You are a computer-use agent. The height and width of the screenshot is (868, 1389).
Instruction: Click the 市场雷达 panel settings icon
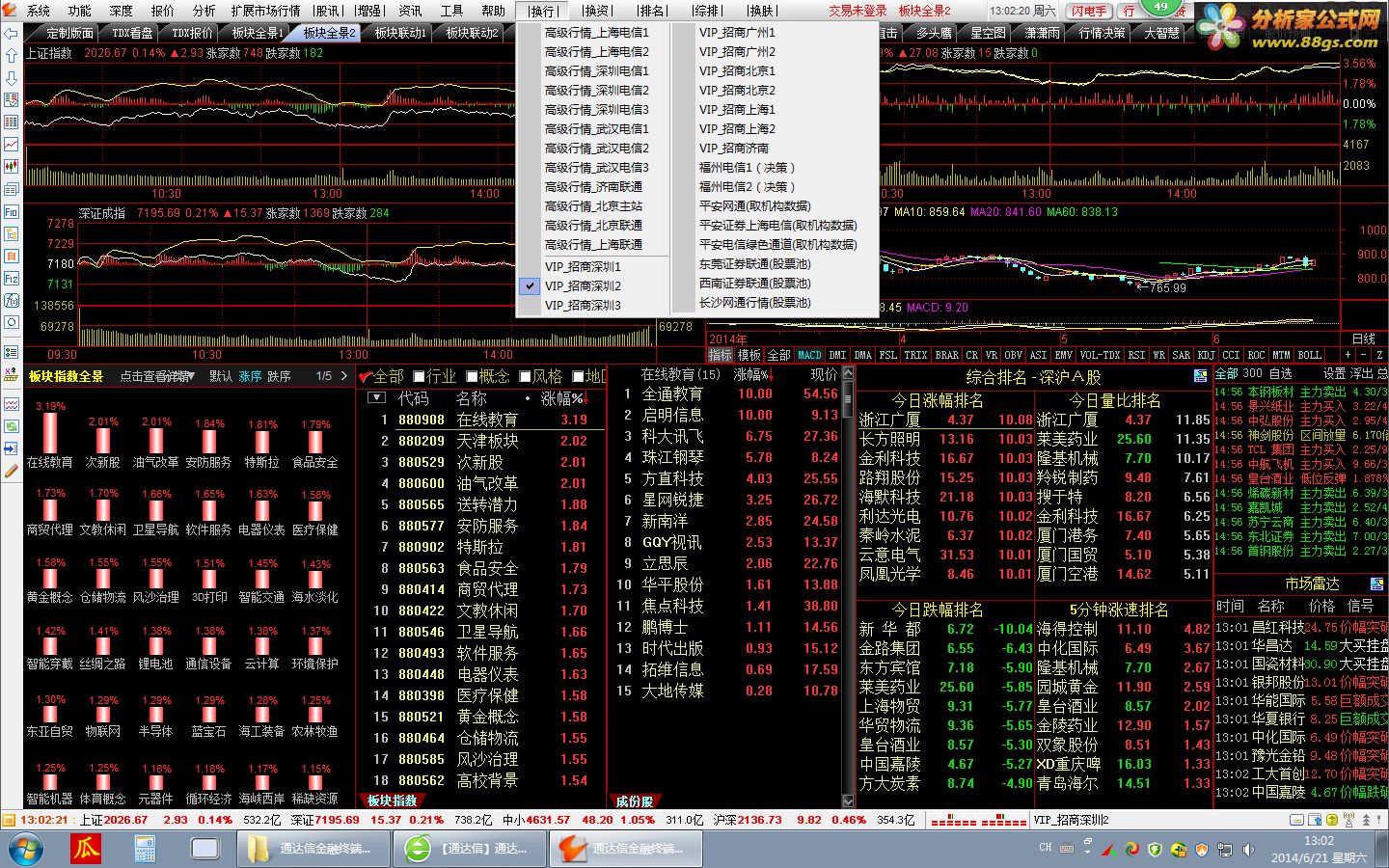[x=1376, y=583]
